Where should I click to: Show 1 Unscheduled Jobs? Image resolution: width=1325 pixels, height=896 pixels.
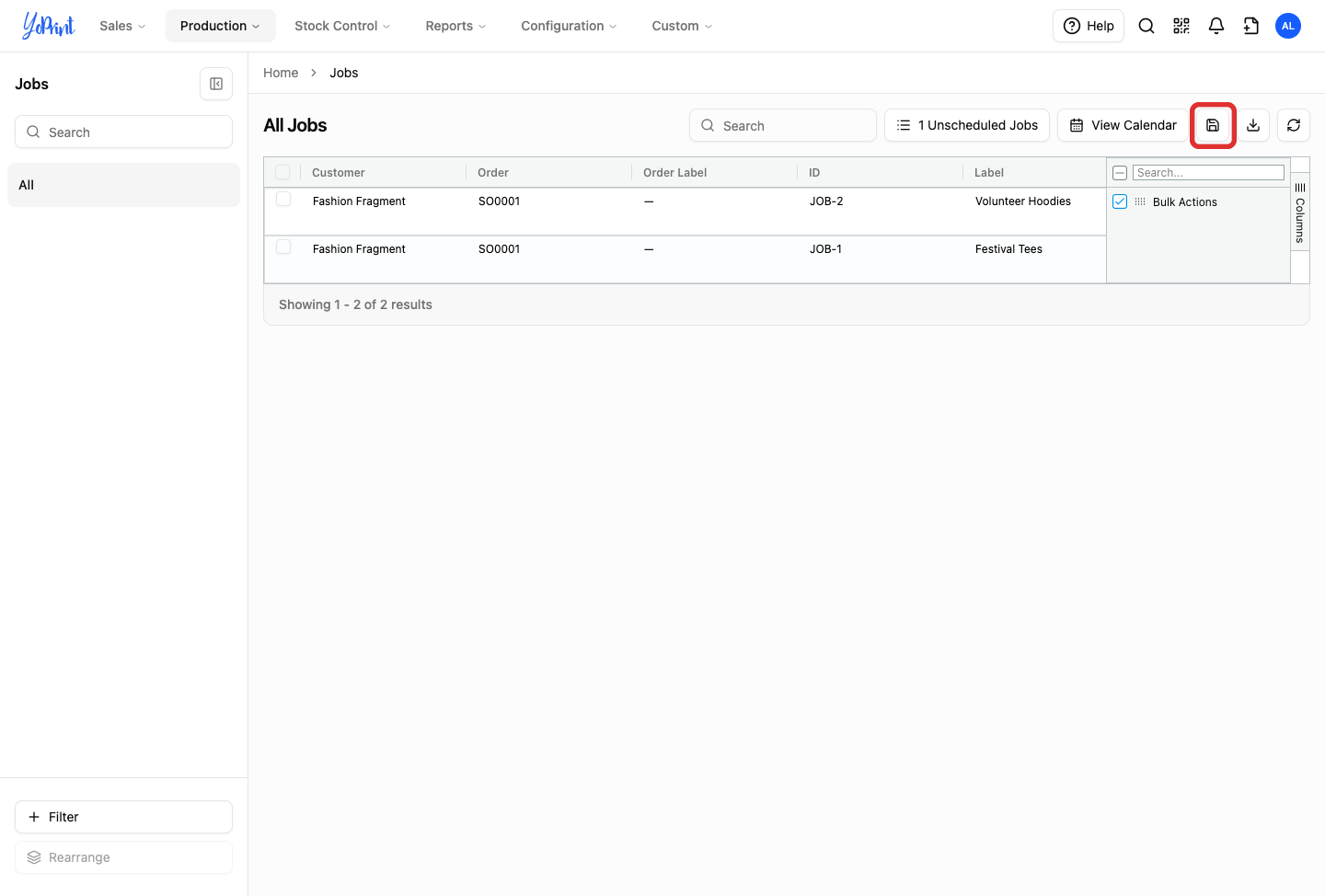pos(967,125)
